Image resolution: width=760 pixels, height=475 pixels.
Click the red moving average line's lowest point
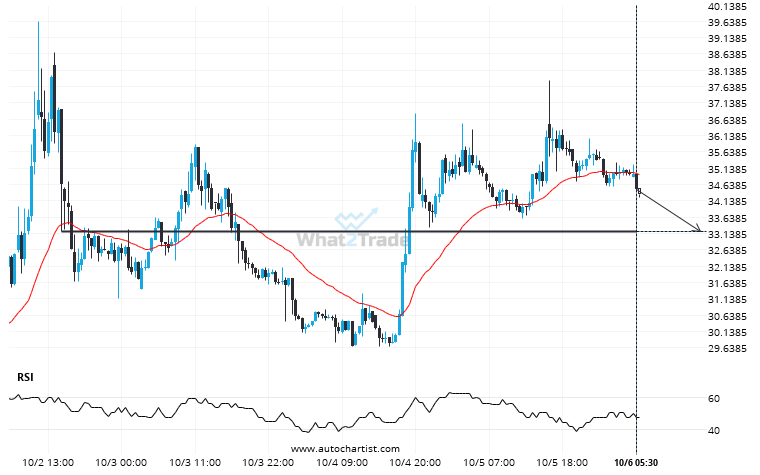point(395,317)
